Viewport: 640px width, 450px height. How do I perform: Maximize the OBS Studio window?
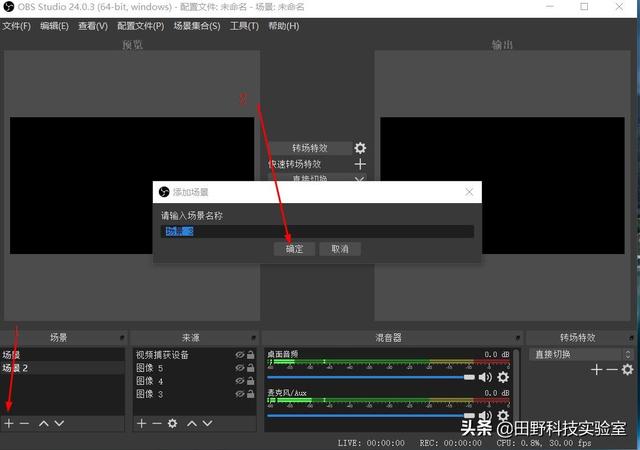coord(584,7)
